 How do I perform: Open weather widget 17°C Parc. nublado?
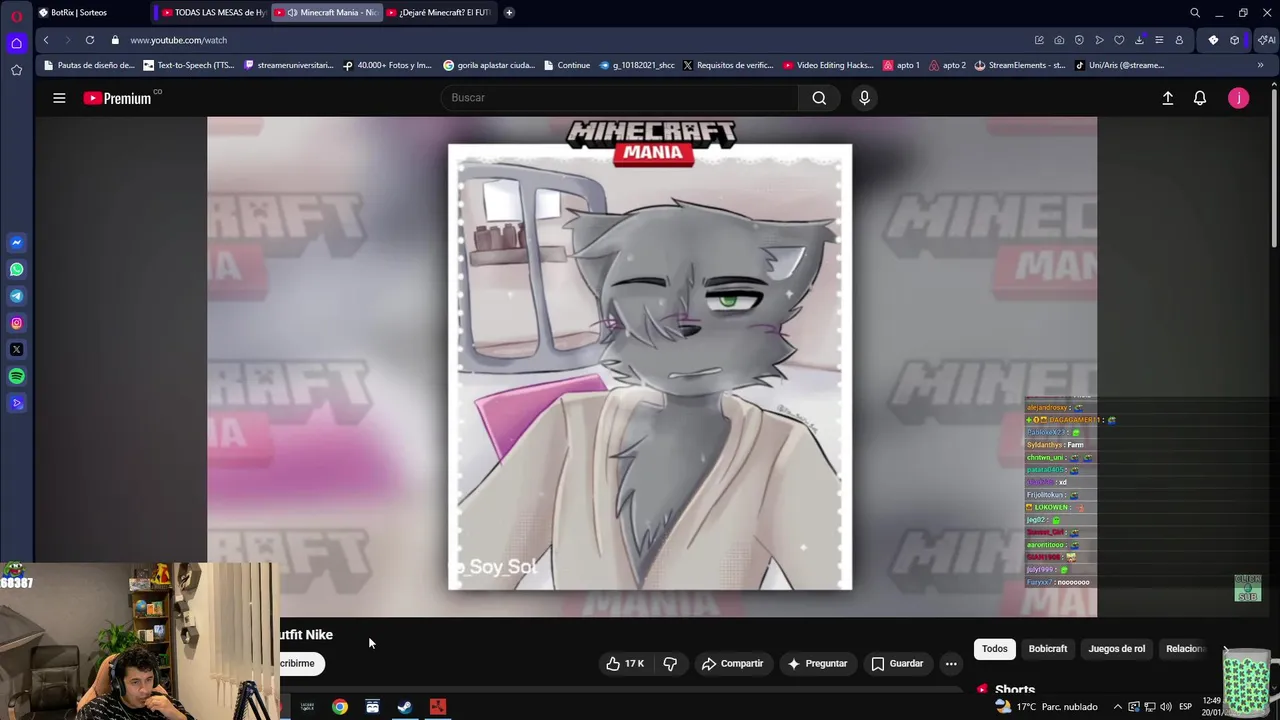point(1046,707)
